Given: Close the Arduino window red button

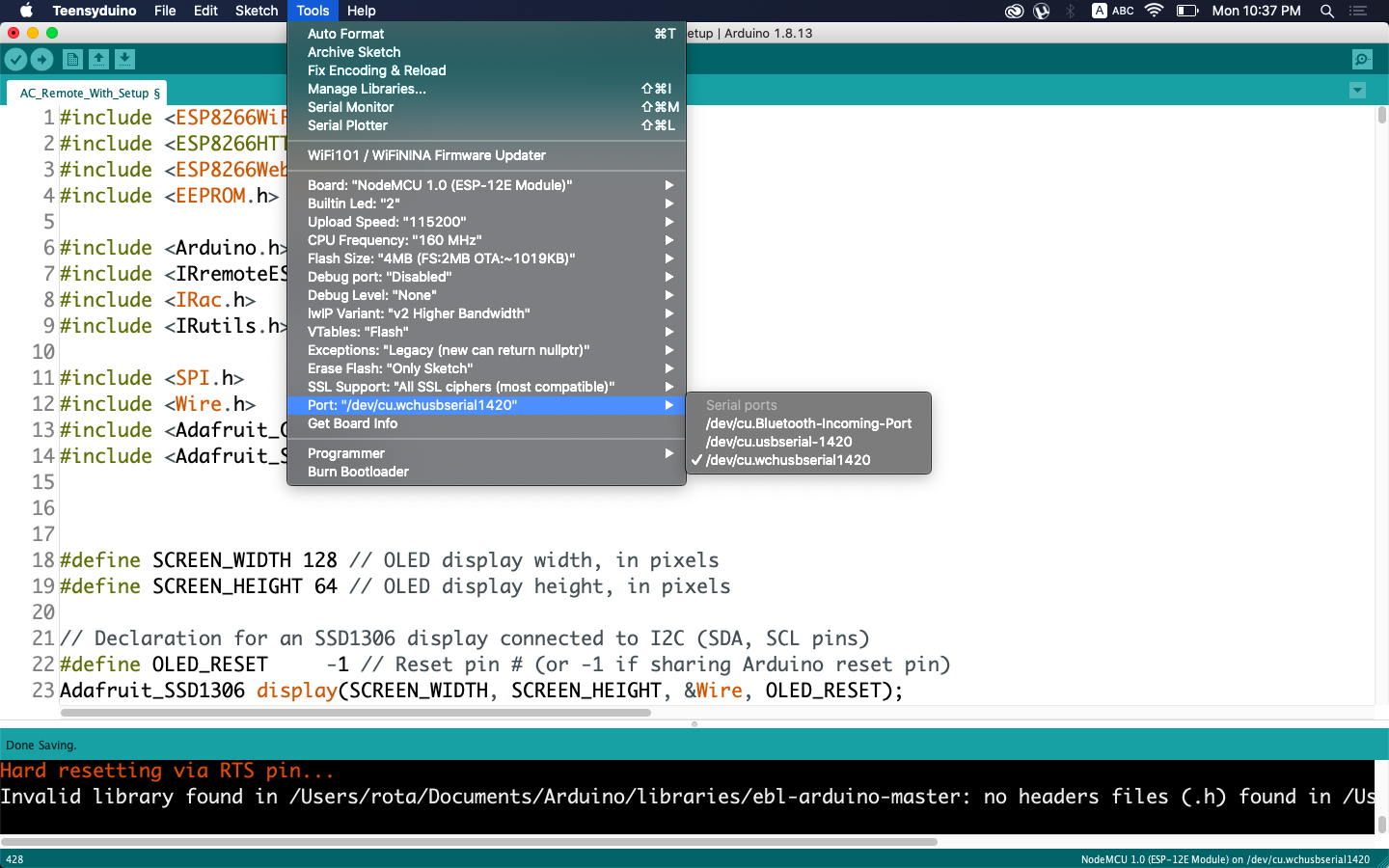Looking at the screenshot, I should point(13,33).
